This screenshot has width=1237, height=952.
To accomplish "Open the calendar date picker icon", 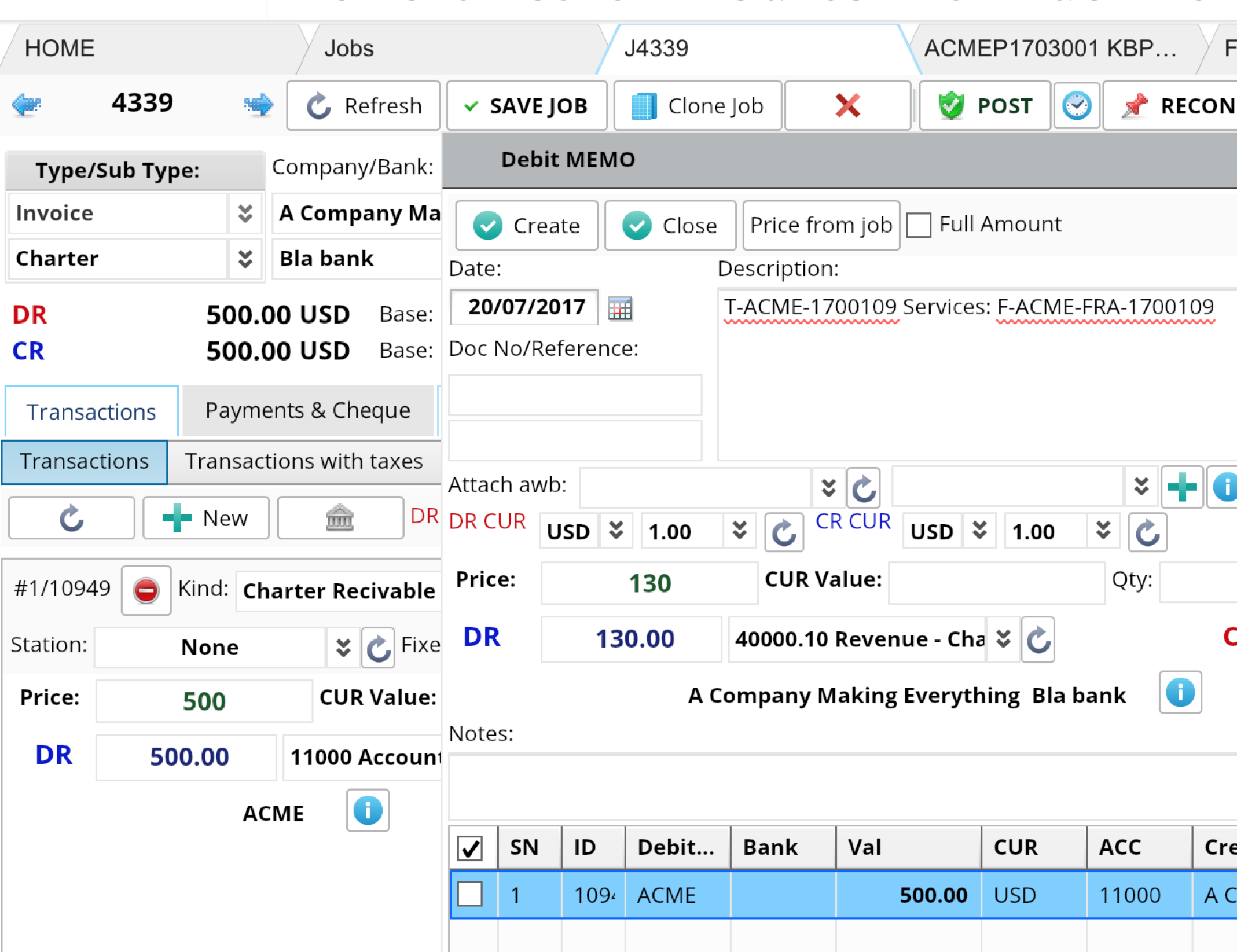I will (619, 308).
